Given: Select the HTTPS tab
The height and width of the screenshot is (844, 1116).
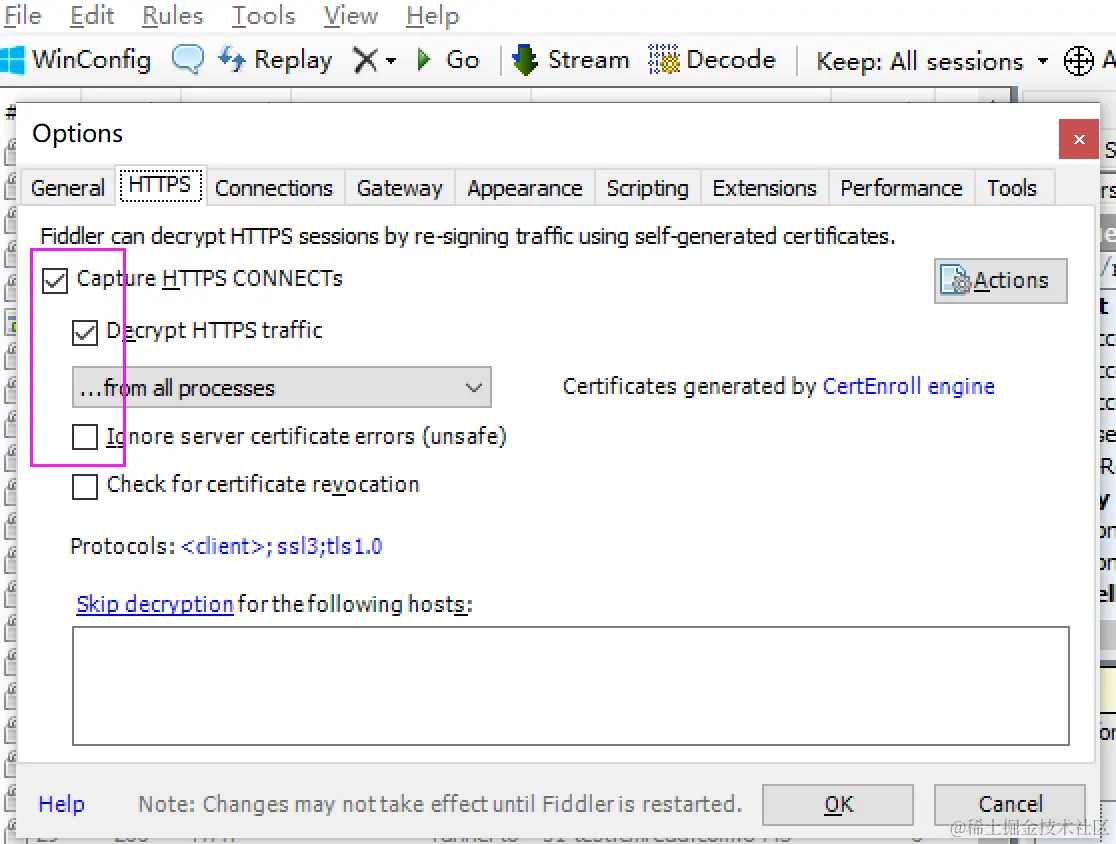Looking at the screenshot, I should (160, 185).
